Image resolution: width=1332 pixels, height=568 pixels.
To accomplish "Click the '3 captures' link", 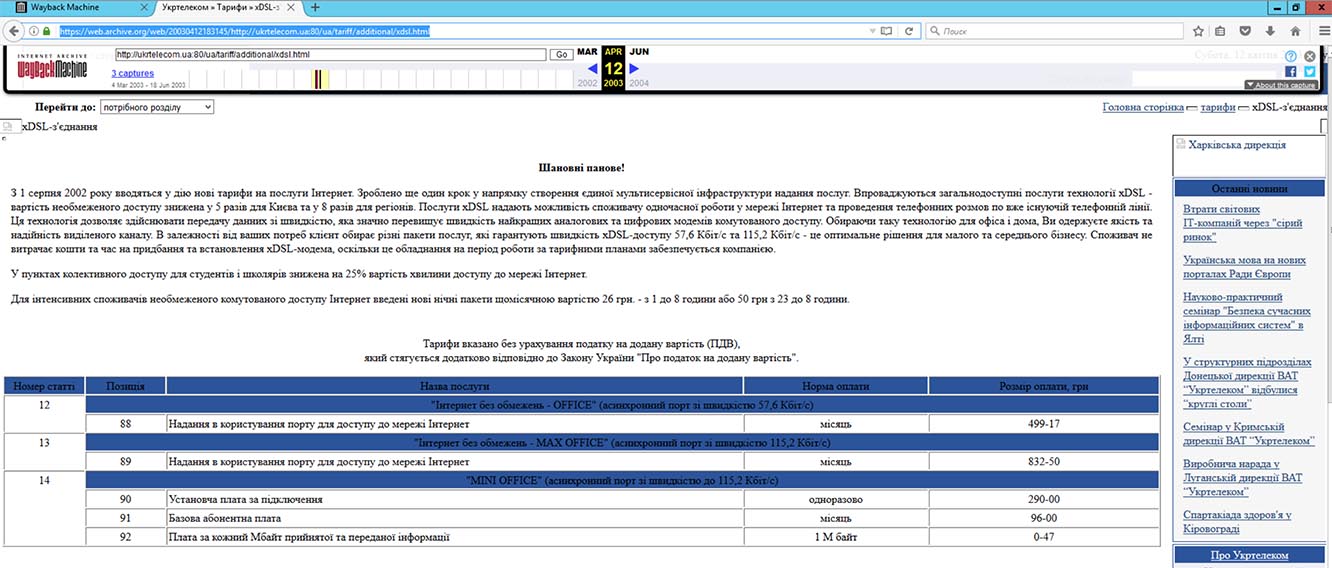I will [x=132, y=73].
